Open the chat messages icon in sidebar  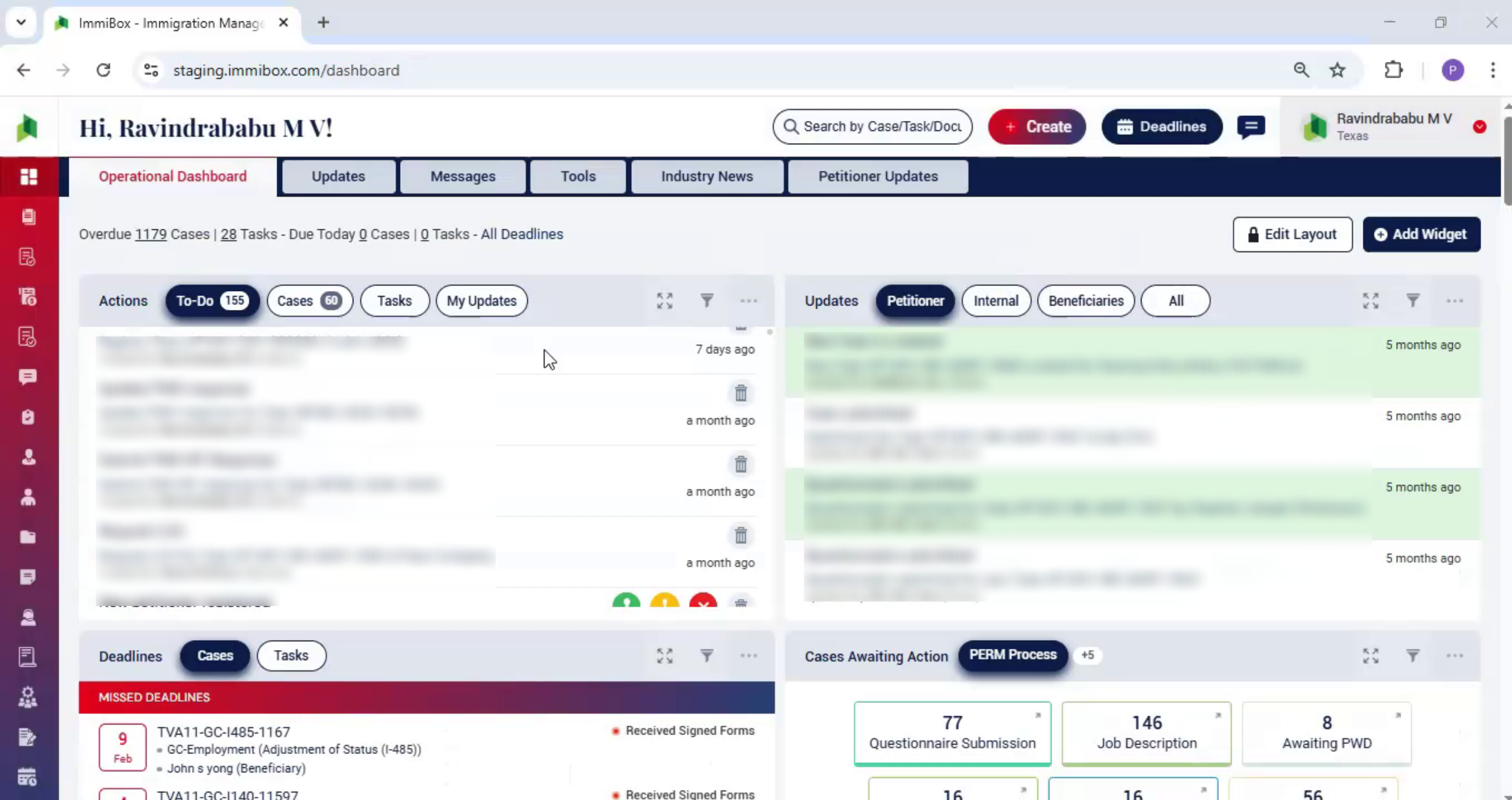pos(28,377)
